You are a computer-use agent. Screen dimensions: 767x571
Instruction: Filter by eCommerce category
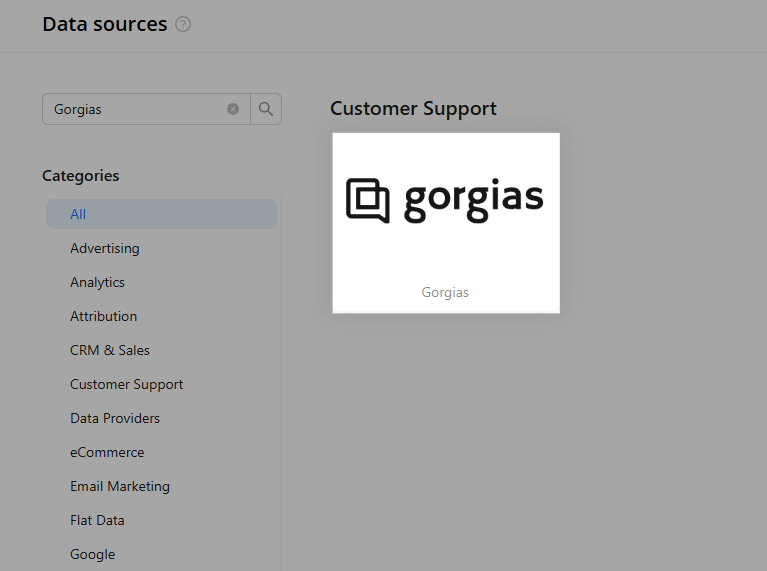tap(107, 453)
